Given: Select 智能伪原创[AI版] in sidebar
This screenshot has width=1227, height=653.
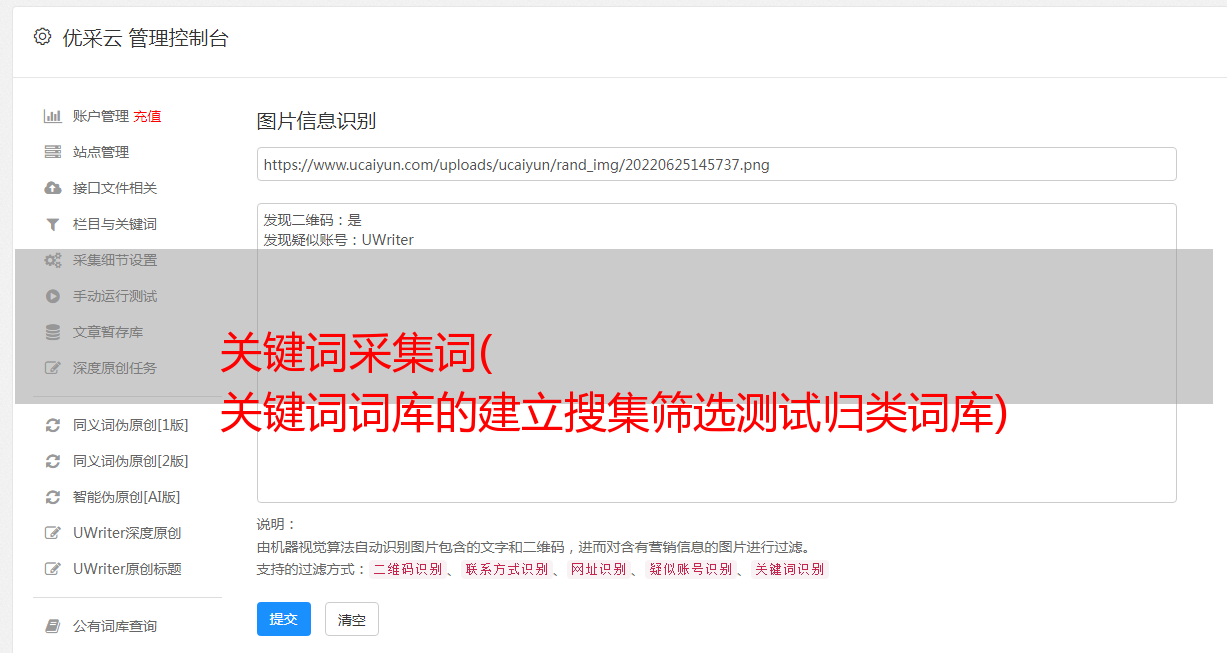Looking at the screenshot, I should pos(127,497).
